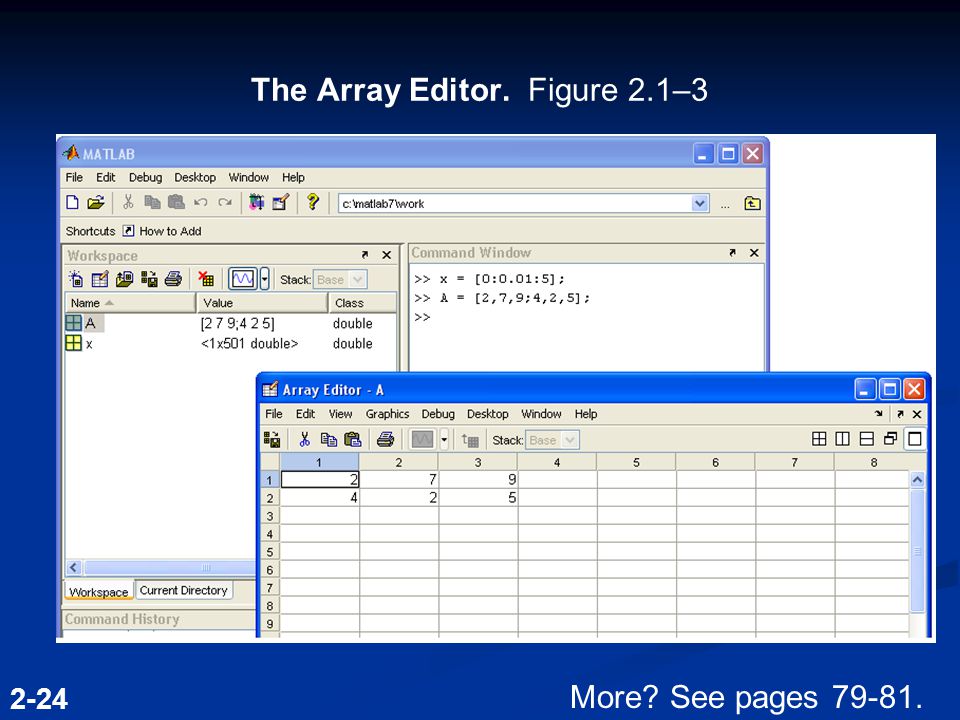Split Array Editor top/bottom tile icon
This screenshot has height=720, width=960.
click(x=866, y=438)
